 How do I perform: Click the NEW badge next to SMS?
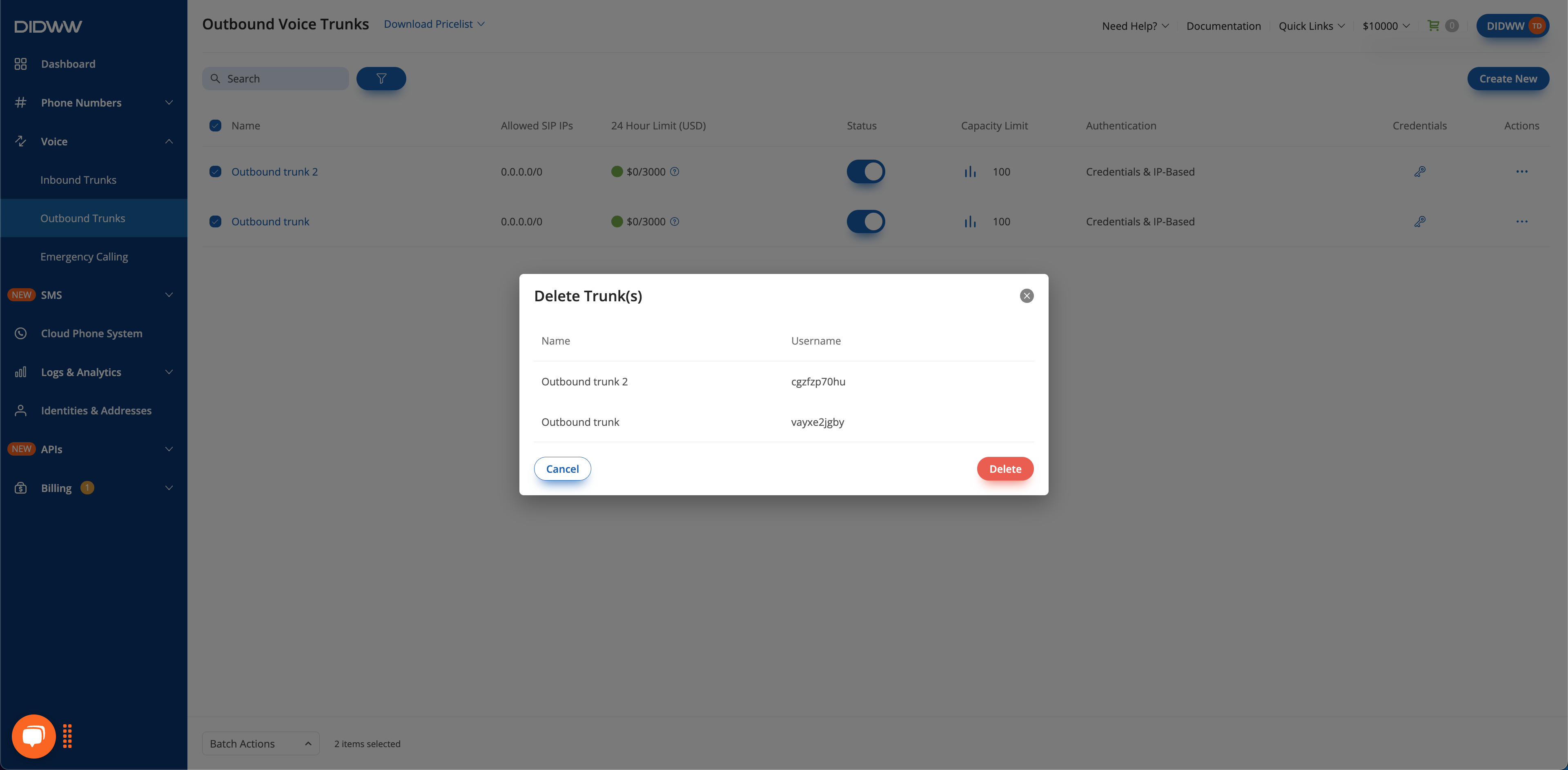tap(21, 295)
